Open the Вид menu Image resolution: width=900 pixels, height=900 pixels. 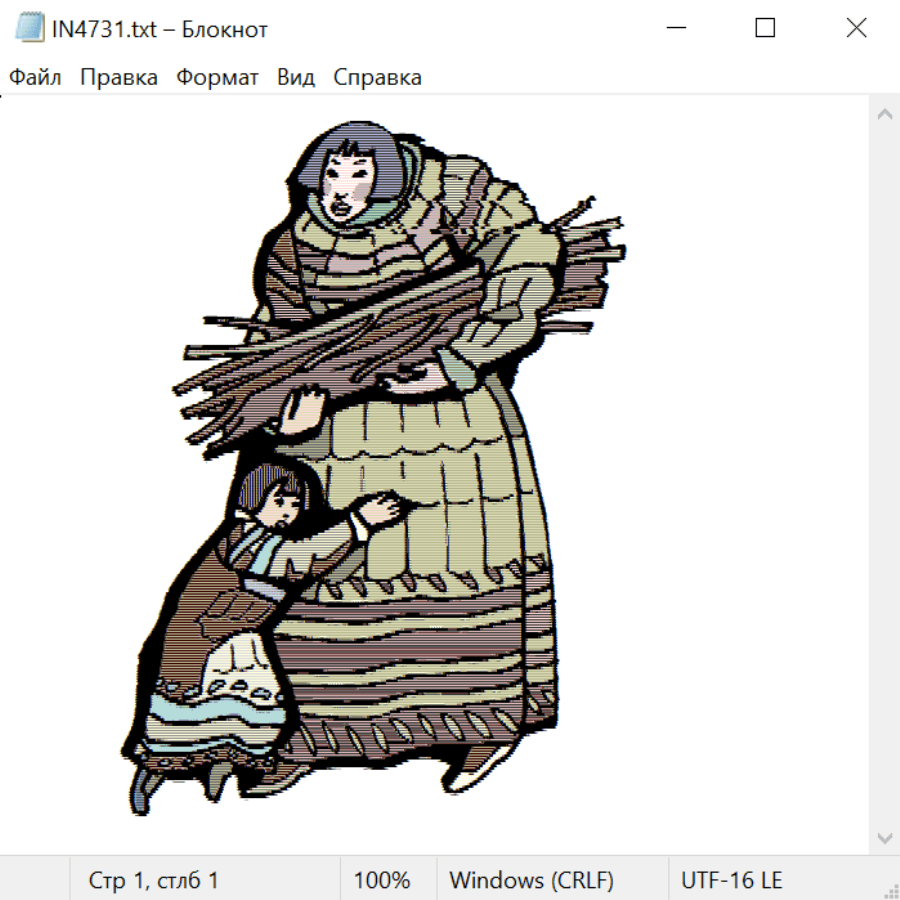tap(296, 78)
